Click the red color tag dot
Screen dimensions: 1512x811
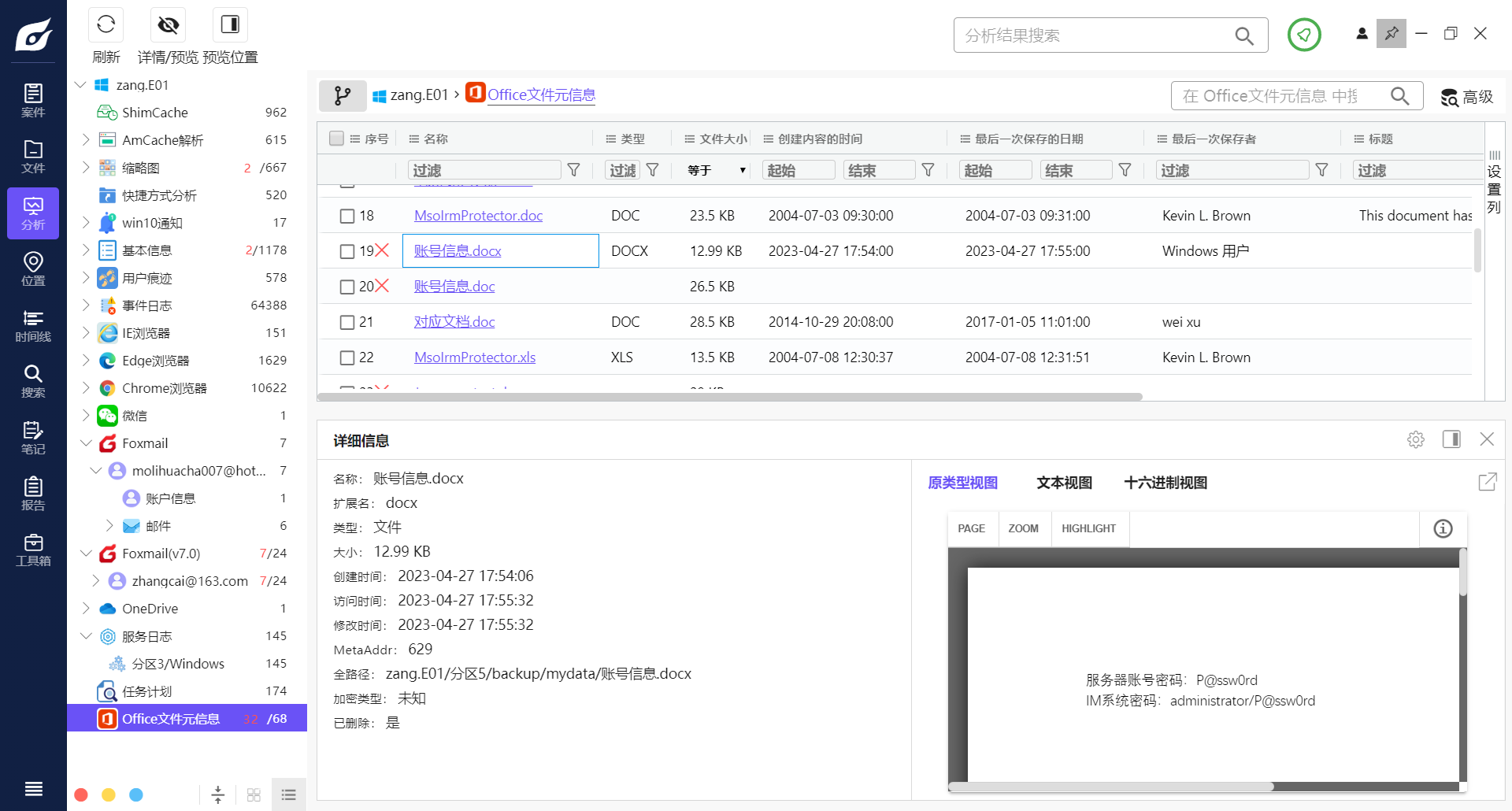[81, 794]
